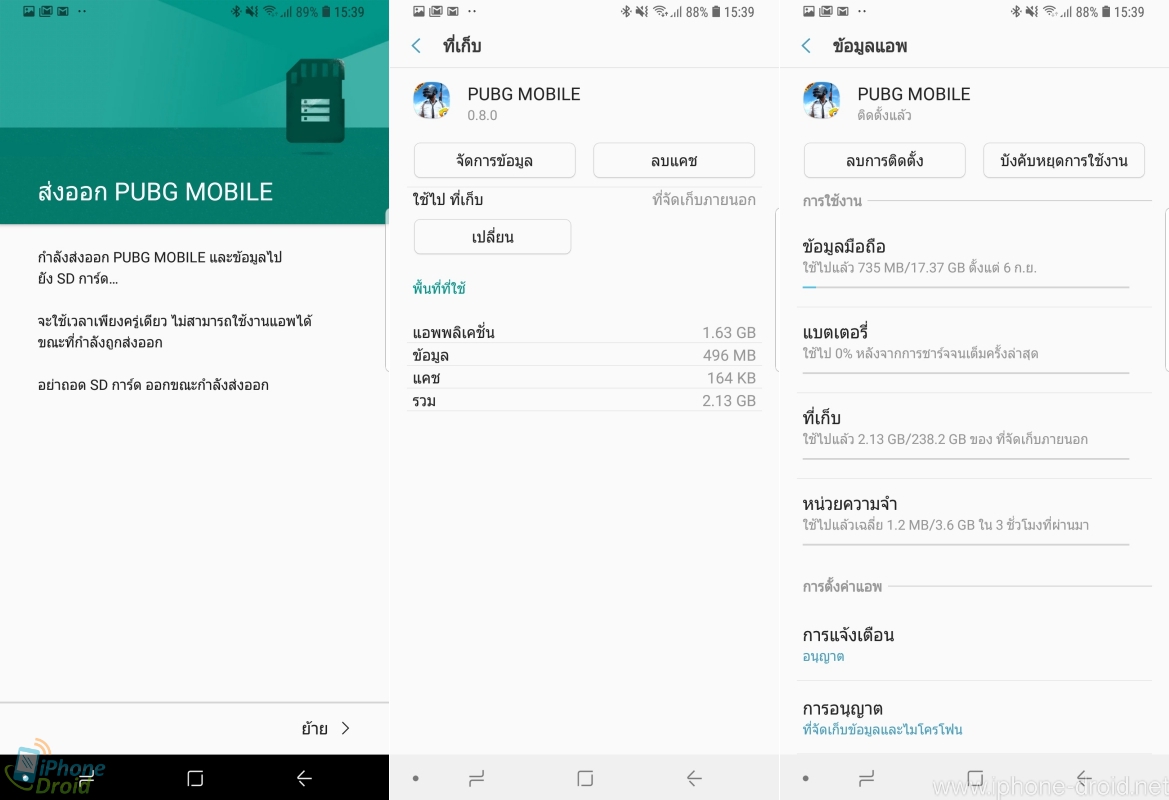Tap battery 89% indicator in left status bar
1169x800 pixels.
click(x=313, y=12)
